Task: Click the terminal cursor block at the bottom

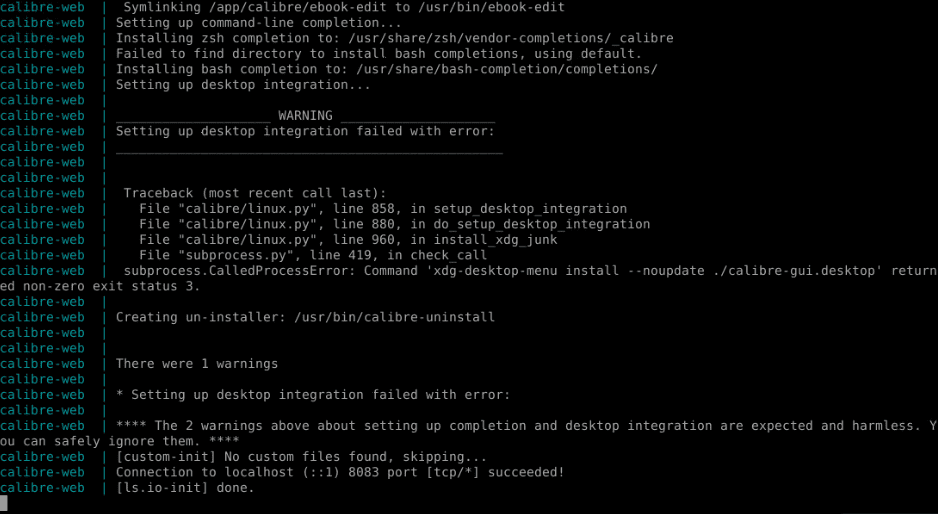Action: coord(4,504)
